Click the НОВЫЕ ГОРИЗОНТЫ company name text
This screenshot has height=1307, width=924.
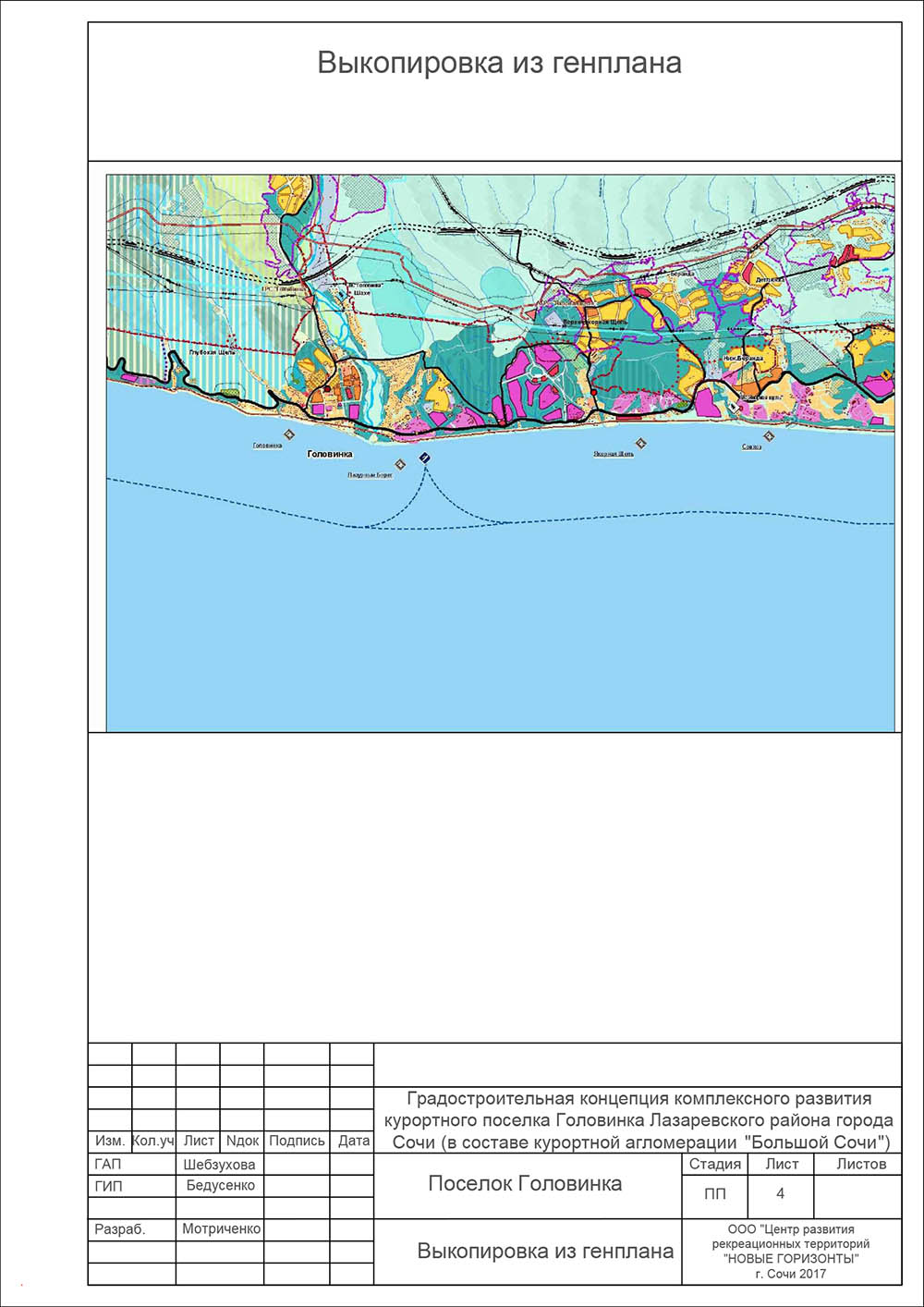(x=791, y=1258)
